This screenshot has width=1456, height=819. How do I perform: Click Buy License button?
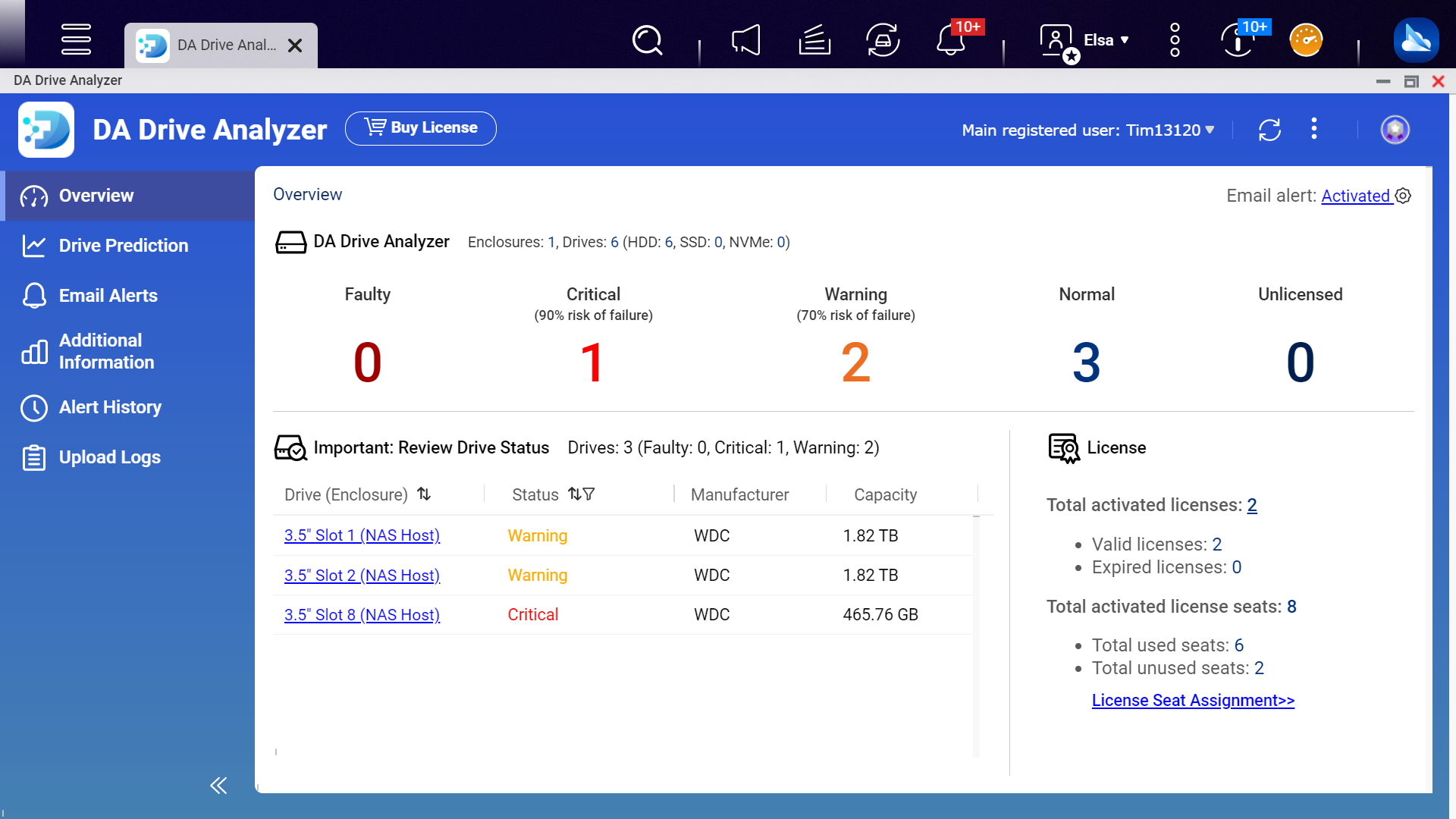(422, 128)
